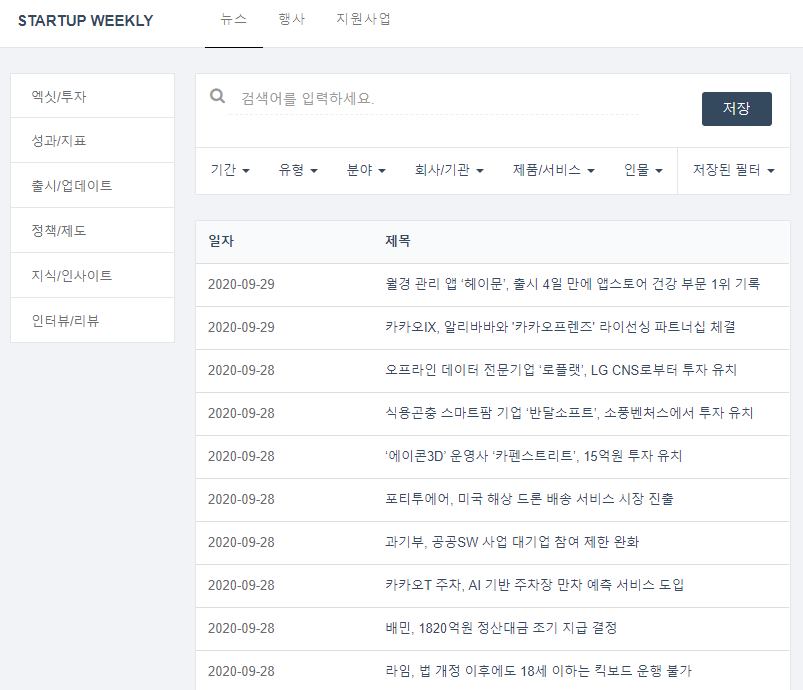803x690 pixels.
Task: Focus the 검색어를 입력하세요 search field
Action: tap(434, 98)
